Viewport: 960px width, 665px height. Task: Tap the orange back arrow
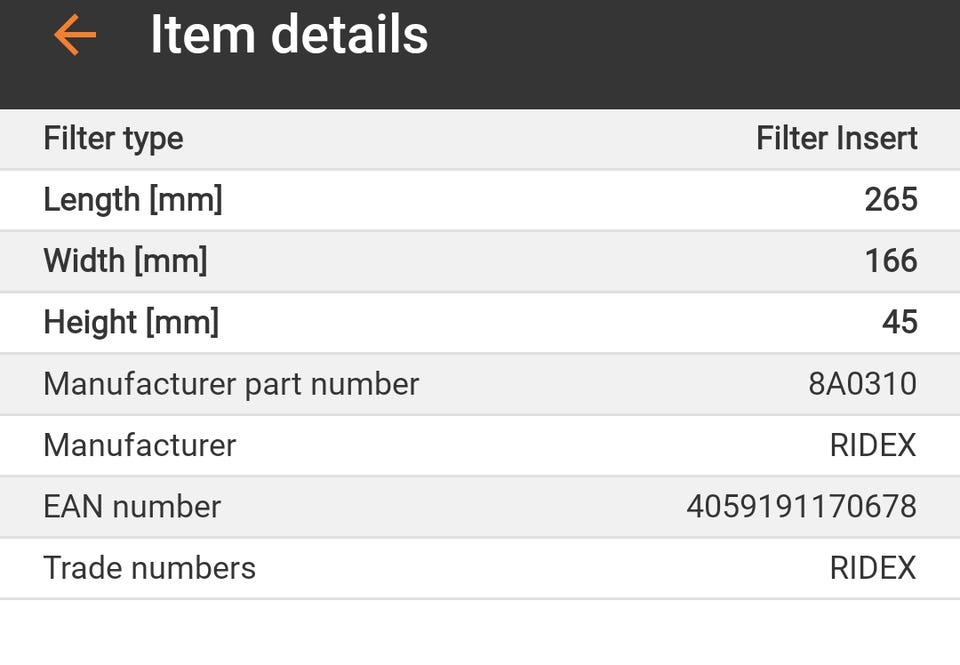(75, 35)
